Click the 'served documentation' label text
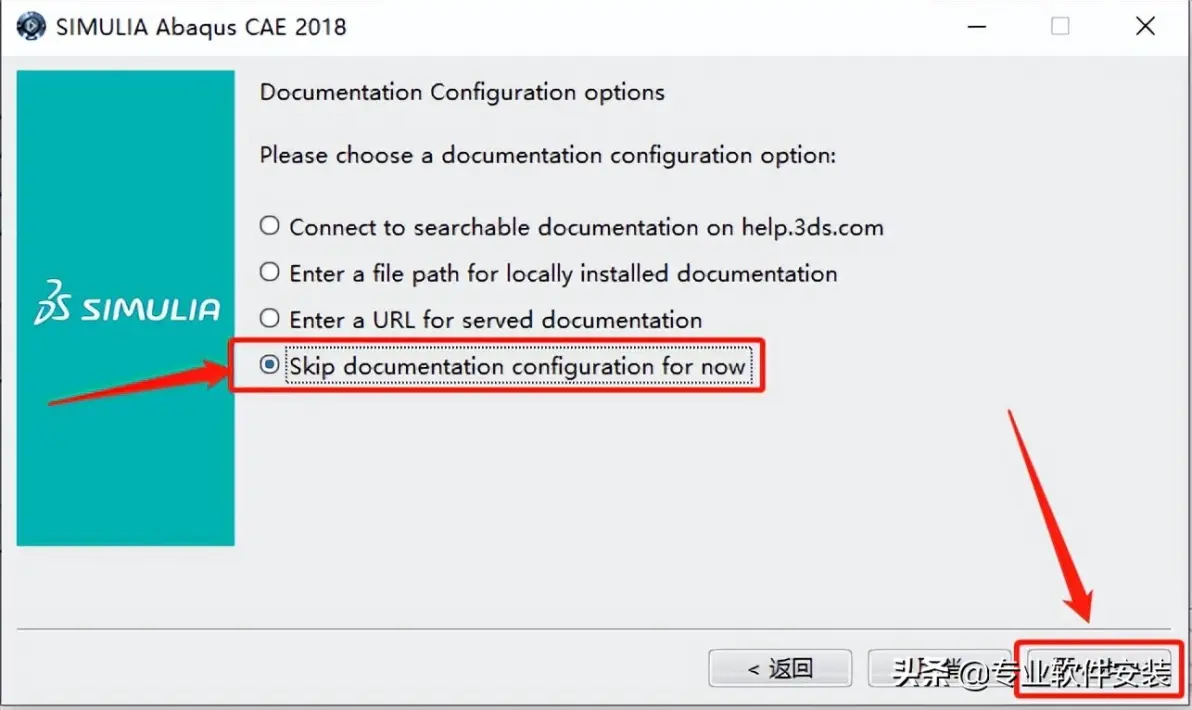 pyautogui.click(x=496, y=320)
